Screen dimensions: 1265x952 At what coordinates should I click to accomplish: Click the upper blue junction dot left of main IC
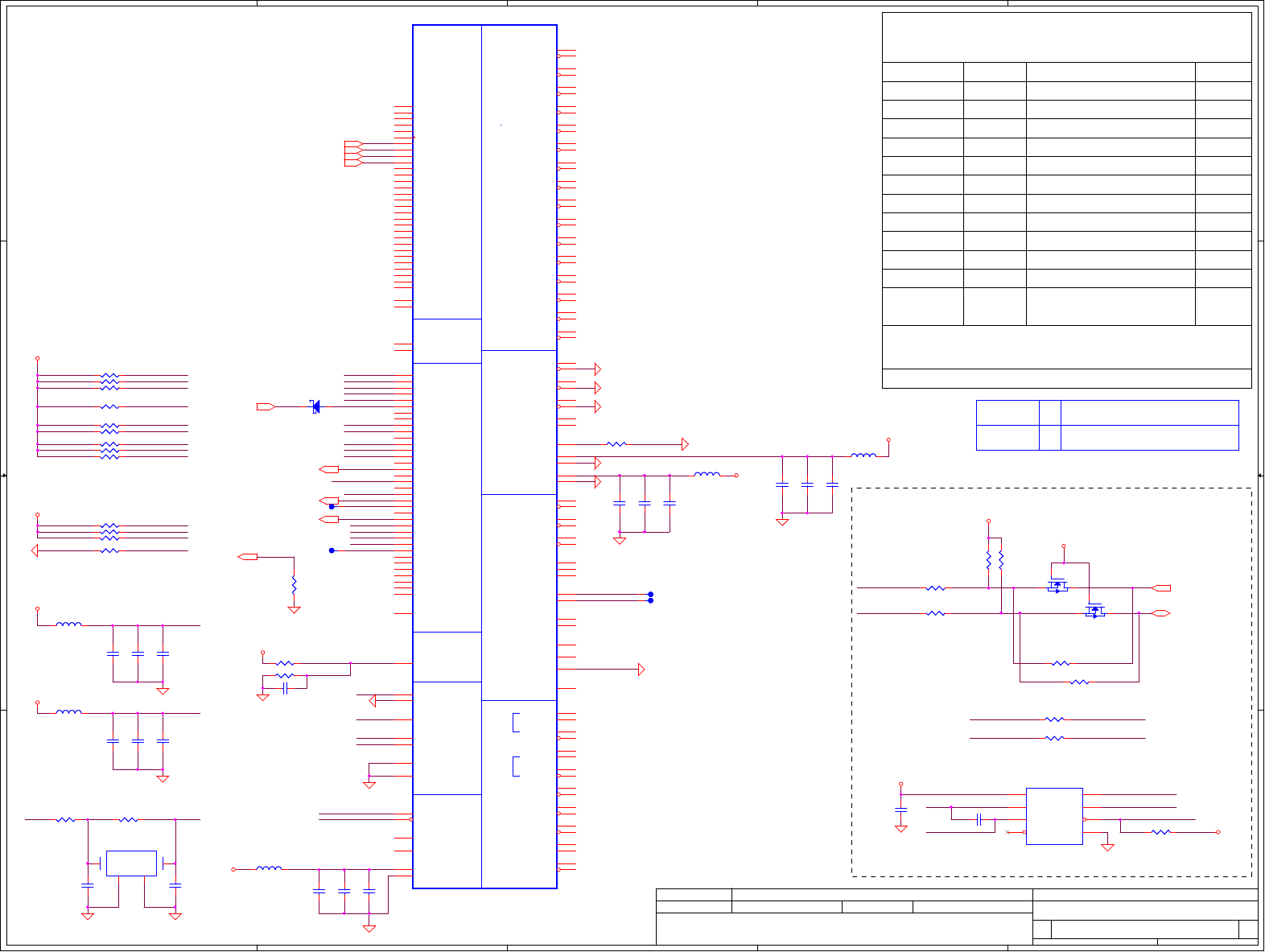click(x=332, y=507)
